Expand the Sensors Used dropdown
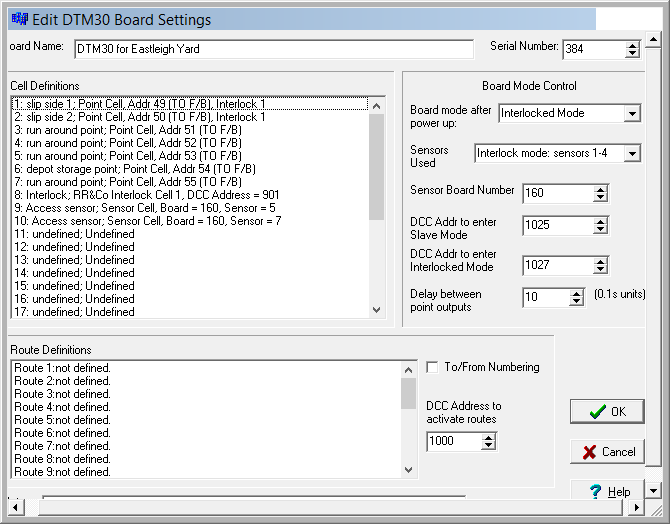 [x=631, y=154]
